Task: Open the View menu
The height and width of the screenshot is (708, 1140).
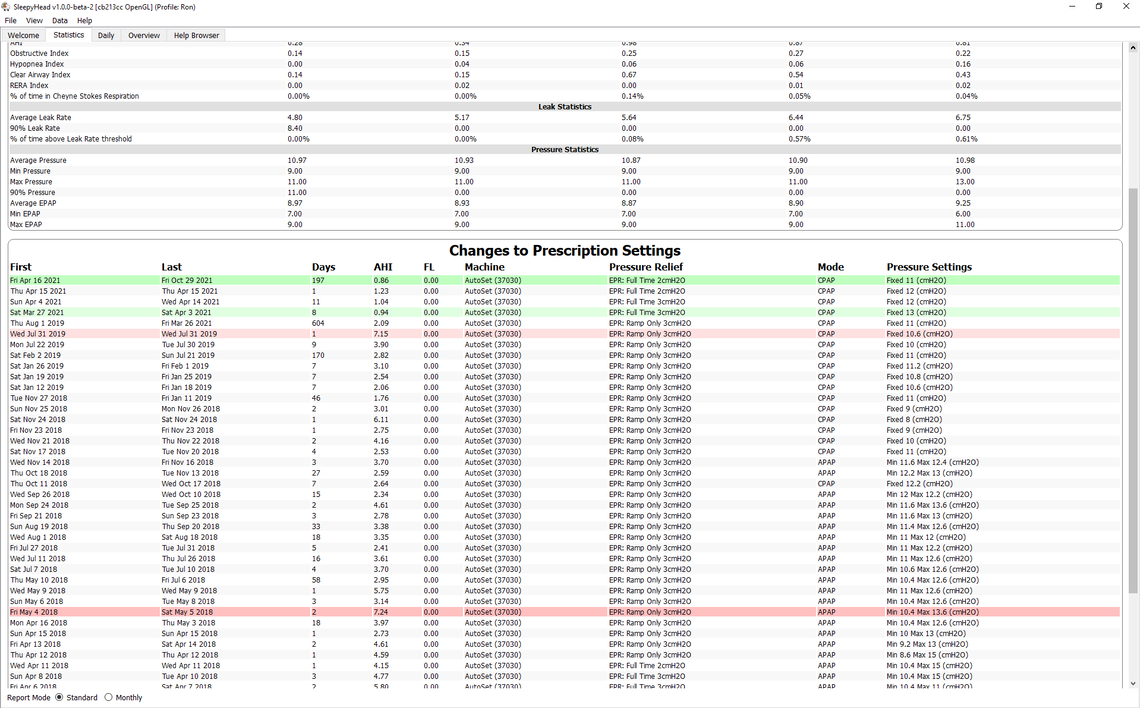Action: (x=34, y=20)
